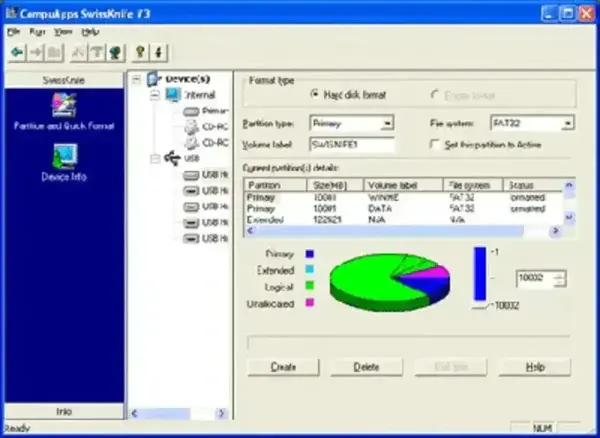This screenshot has height=438, width=600.
Task: Click the globe icon in toolbar
Action: click(115, 52)
